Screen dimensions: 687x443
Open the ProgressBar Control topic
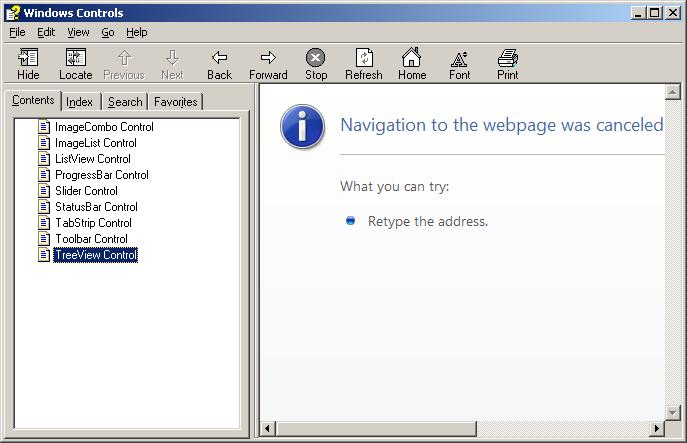coord(102,175)
